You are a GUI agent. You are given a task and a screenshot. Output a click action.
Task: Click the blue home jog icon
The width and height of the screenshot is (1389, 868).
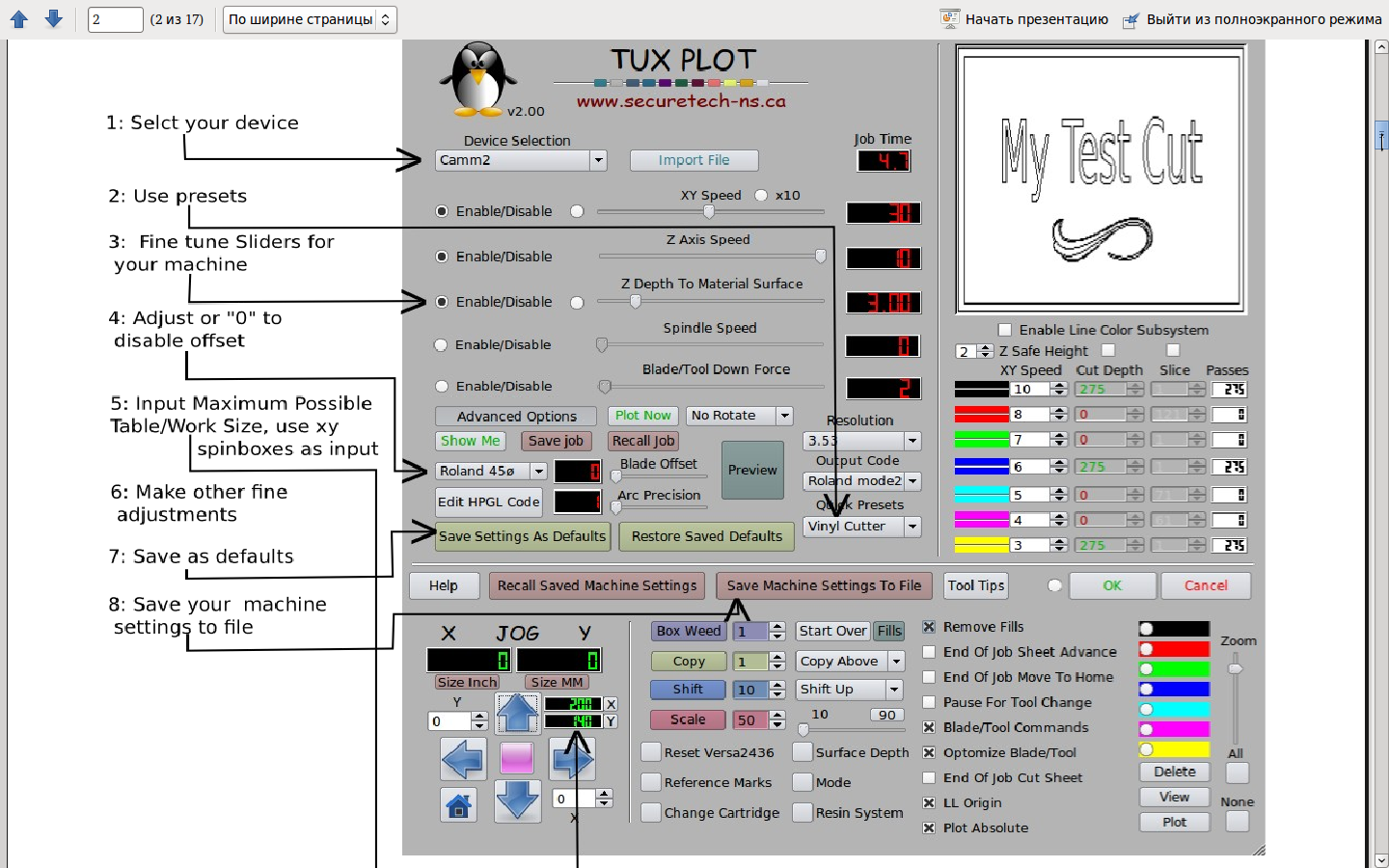pos(459,804)
